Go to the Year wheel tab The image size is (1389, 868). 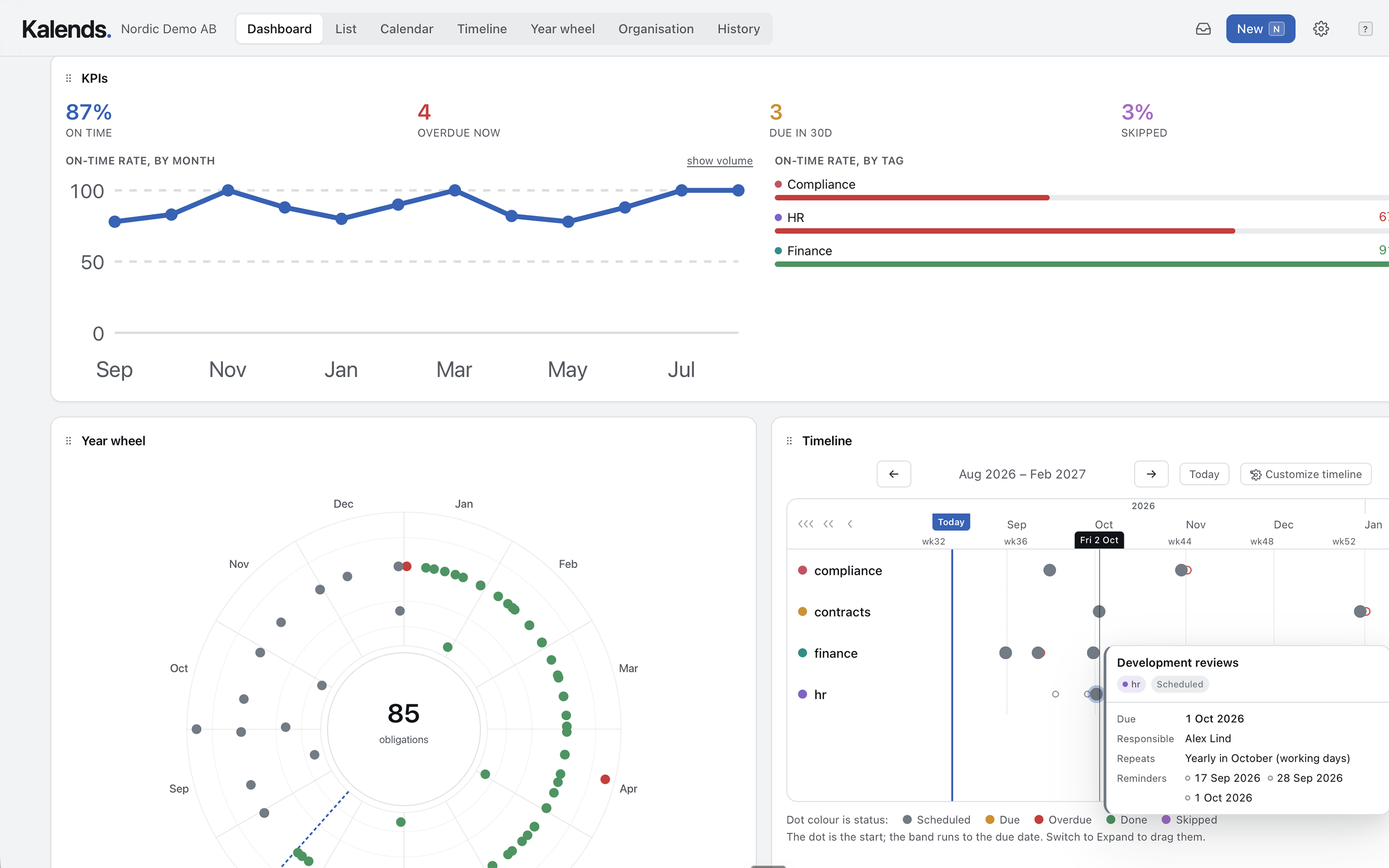pos(563,29)
